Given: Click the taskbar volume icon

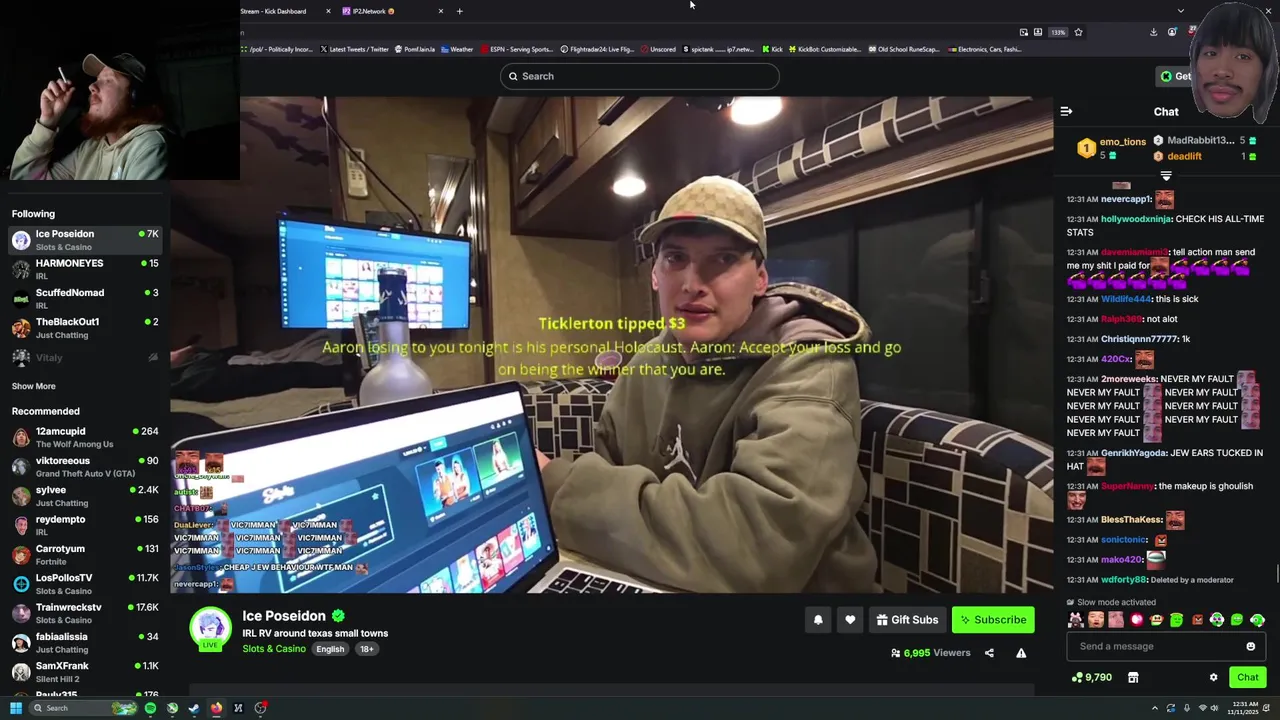Looking at the screenshot, I should (x=1214, y=708).
